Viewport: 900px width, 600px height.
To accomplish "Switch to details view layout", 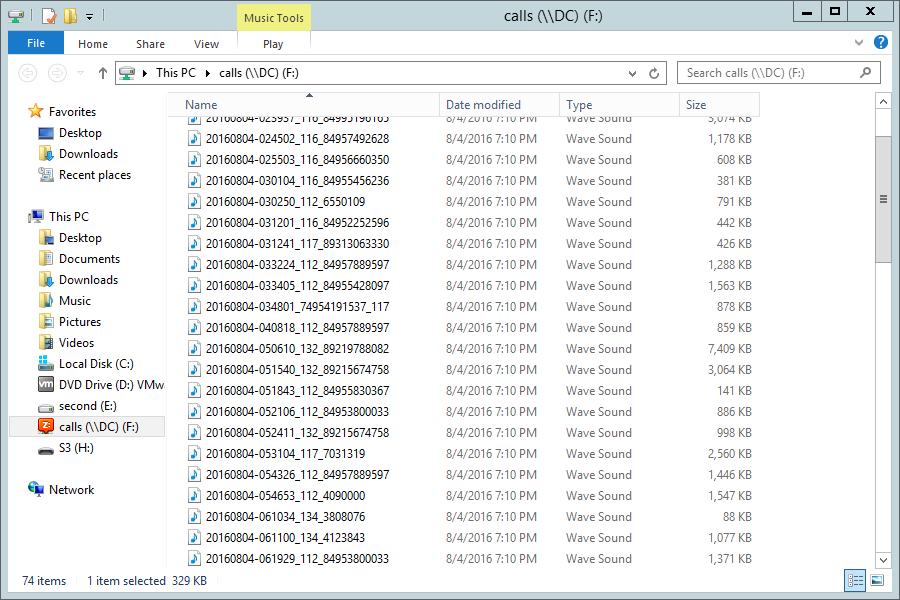I will click(855, 580).
